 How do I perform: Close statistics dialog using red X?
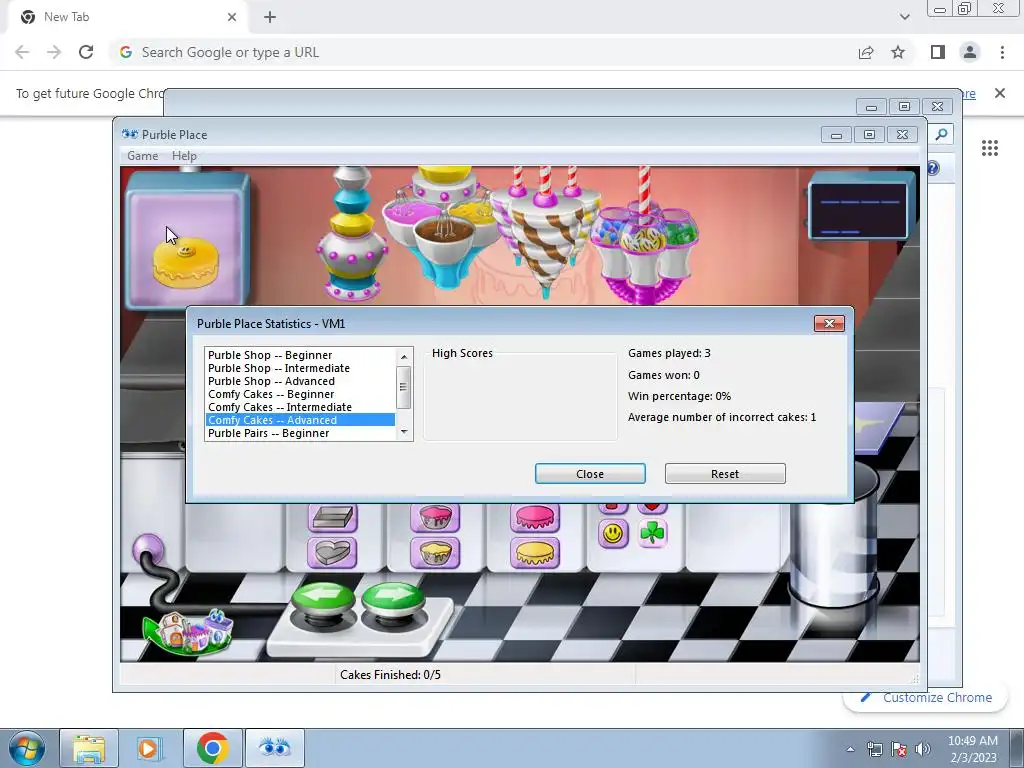[829, 323]
